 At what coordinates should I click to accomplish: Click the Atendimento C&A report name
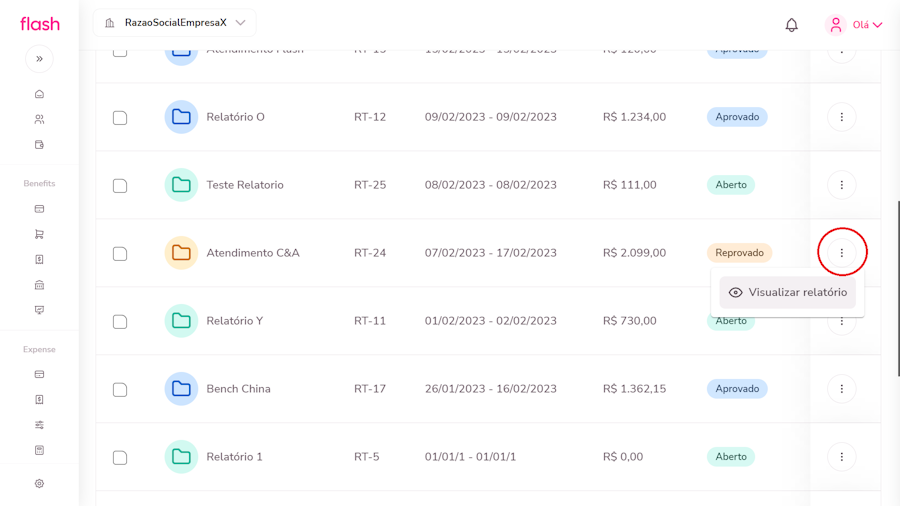click(x=252, y=253)
